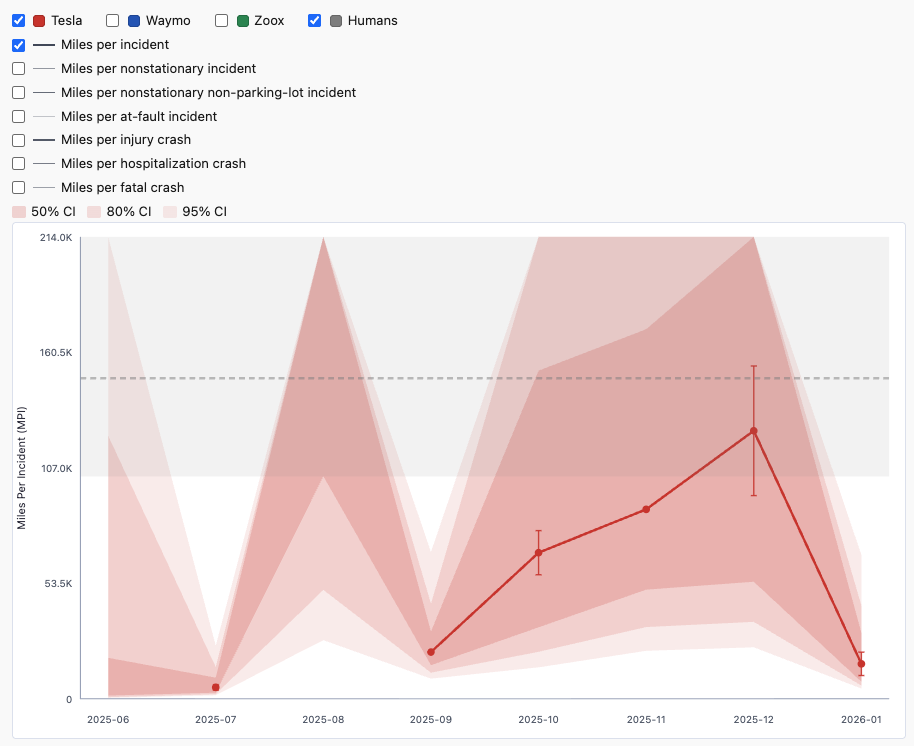The height and width of the screenshot is (746, 914).
Task: Click the green Zoox color swatch
Action: [244, 21]
